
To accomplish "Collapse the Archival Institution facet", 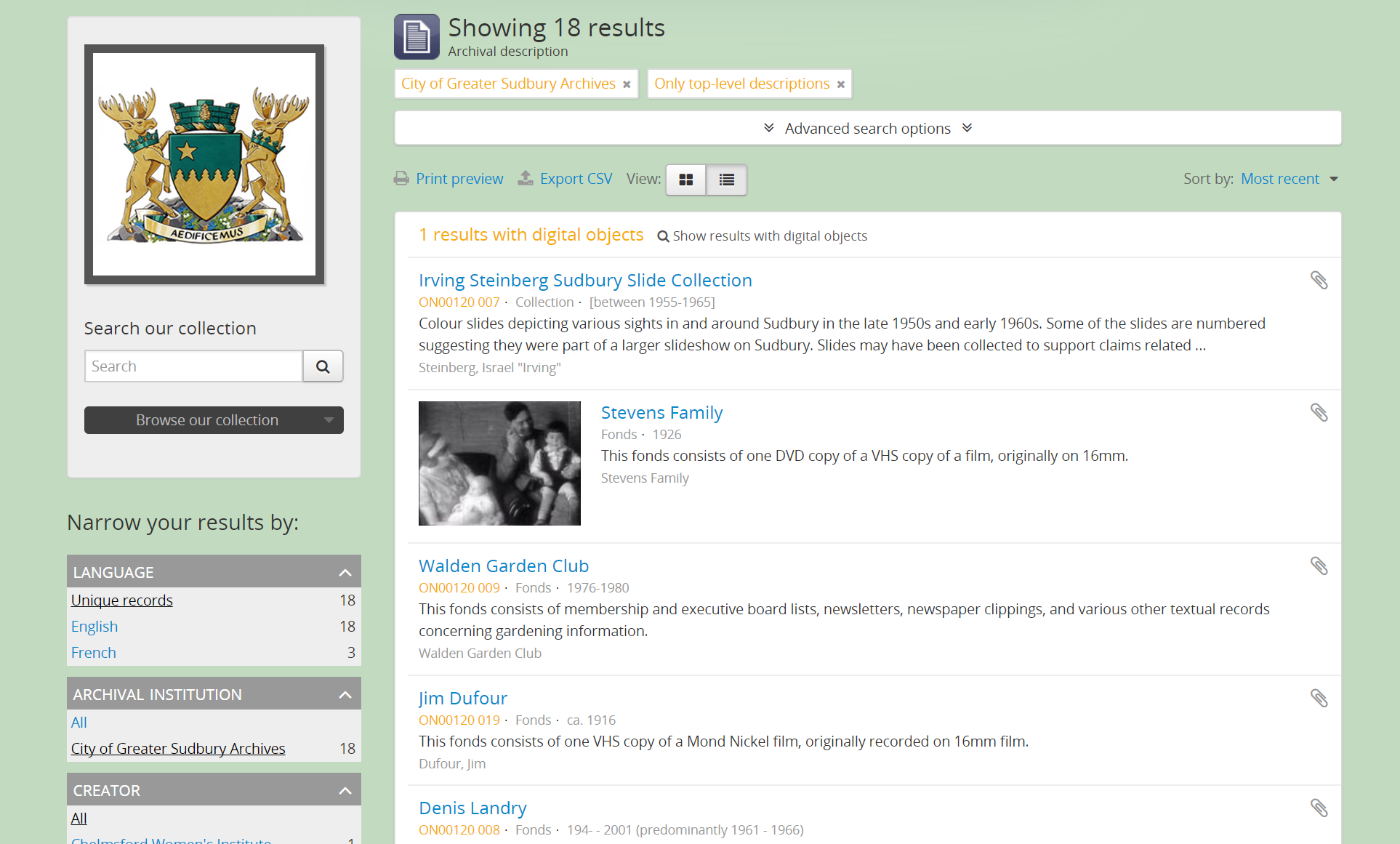I will tap(345, 695).
